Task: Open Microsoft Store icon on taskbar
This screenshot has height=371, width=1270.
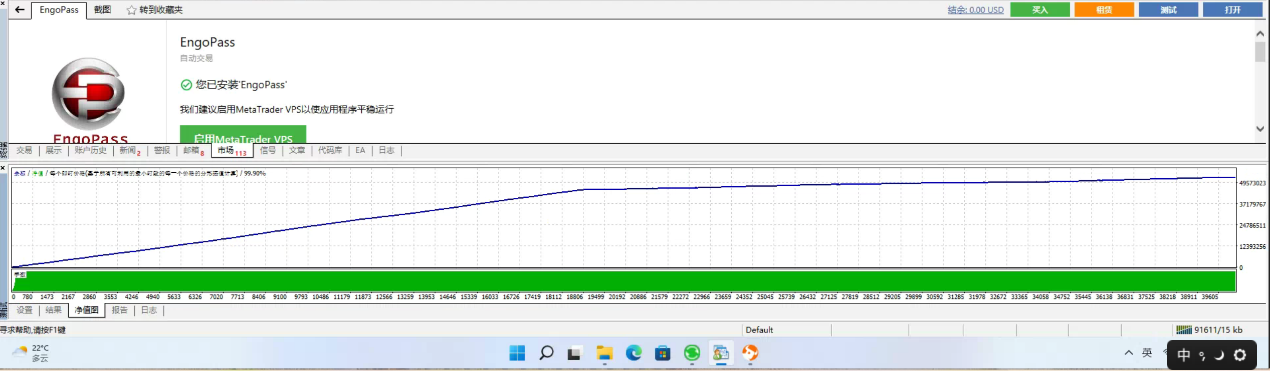Action: 662,353
